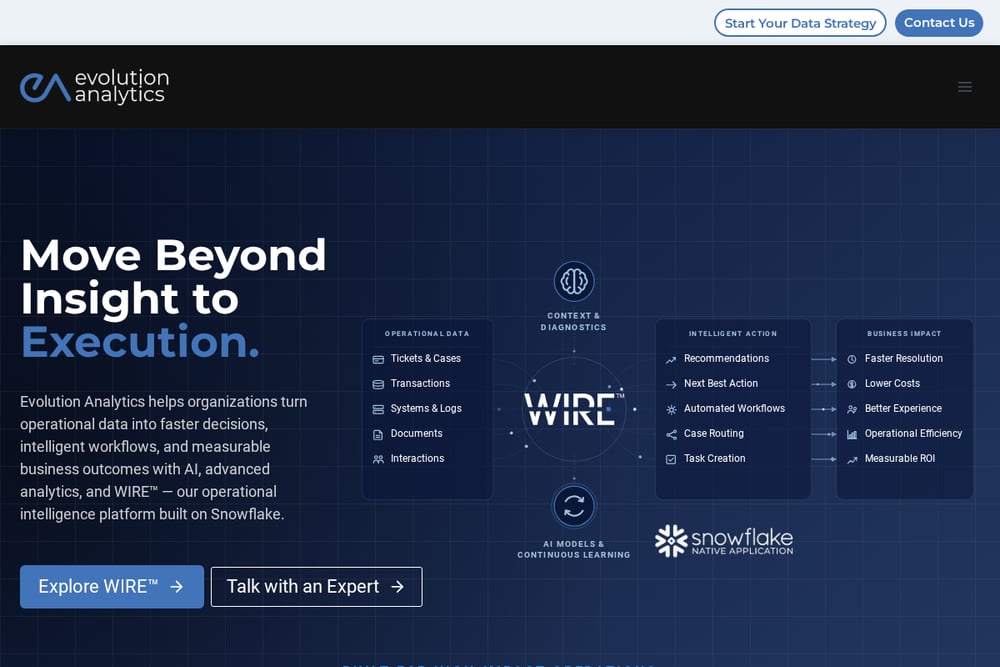1000x667 pixels.
Task: Click the WIRE logo in the diagram
Action: (x=573, y=409)
